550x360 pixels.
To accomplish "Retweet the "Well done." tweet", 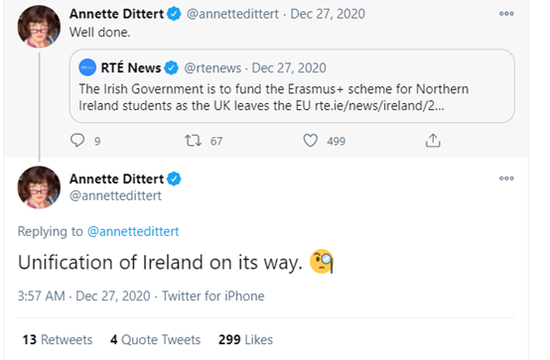I will tap(193, 140).
